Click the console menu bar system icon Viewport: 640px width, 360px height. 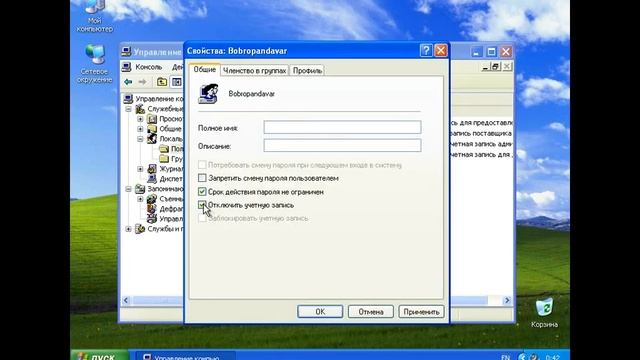[127, 67]
